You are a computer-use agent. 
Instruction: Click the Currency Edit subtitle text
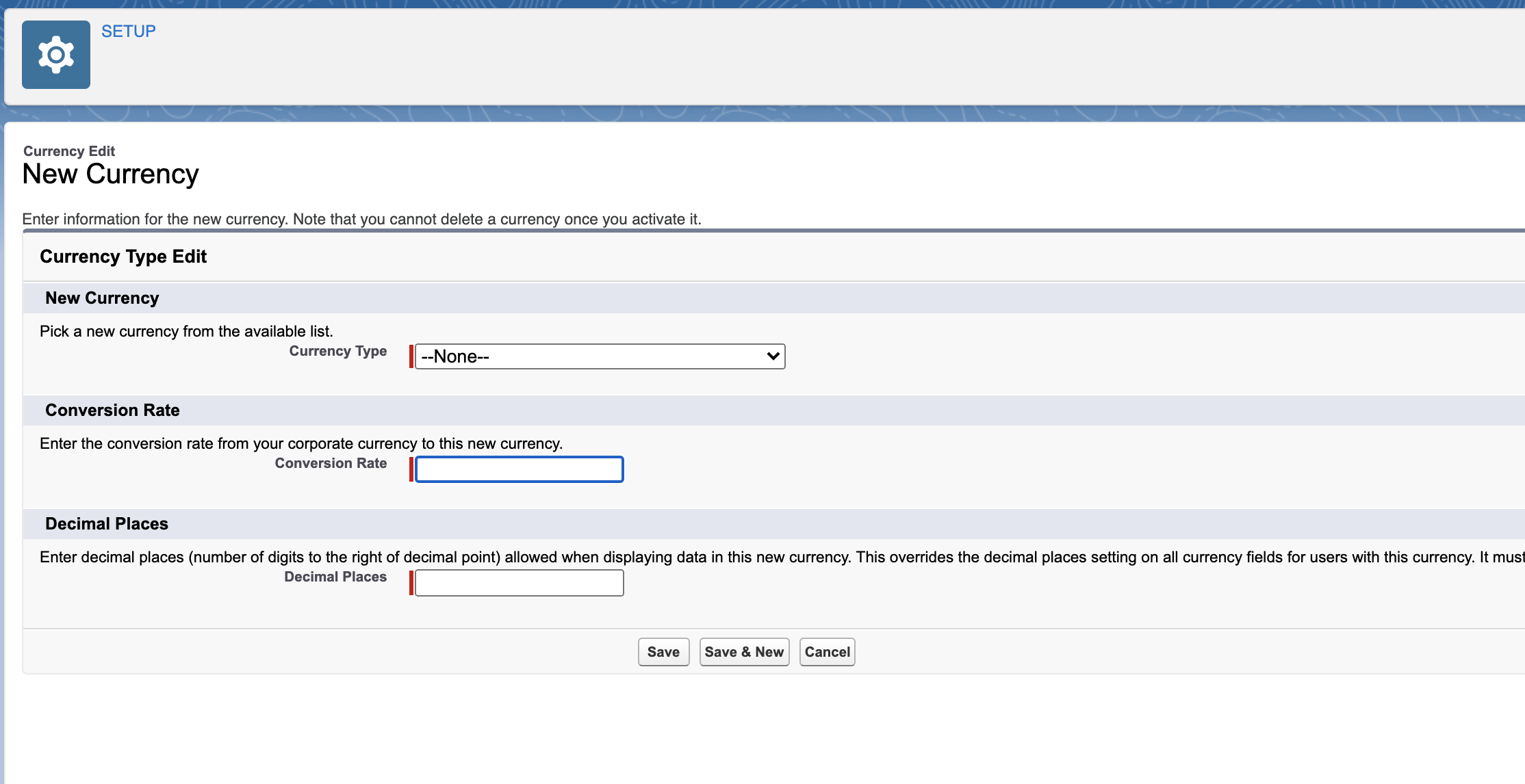tap(69, 151)
